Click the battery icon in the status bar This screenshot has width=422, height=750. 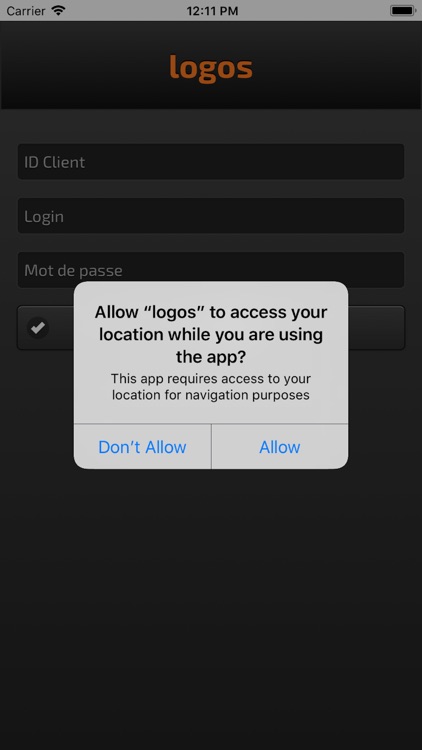pyautogui.click(x=402, y=11)
